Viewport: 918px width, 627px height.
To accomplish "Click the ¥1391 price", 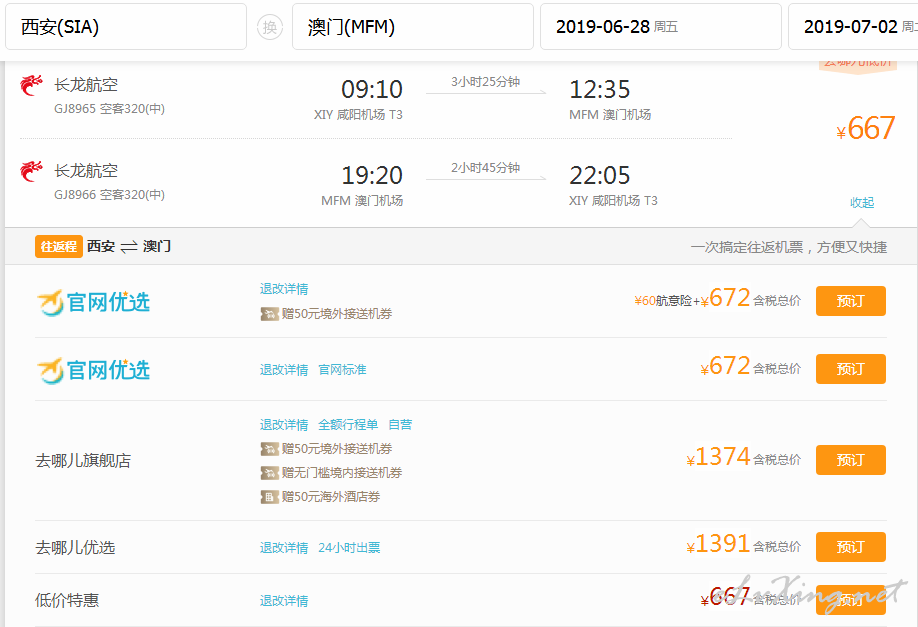I will [718, 544].
